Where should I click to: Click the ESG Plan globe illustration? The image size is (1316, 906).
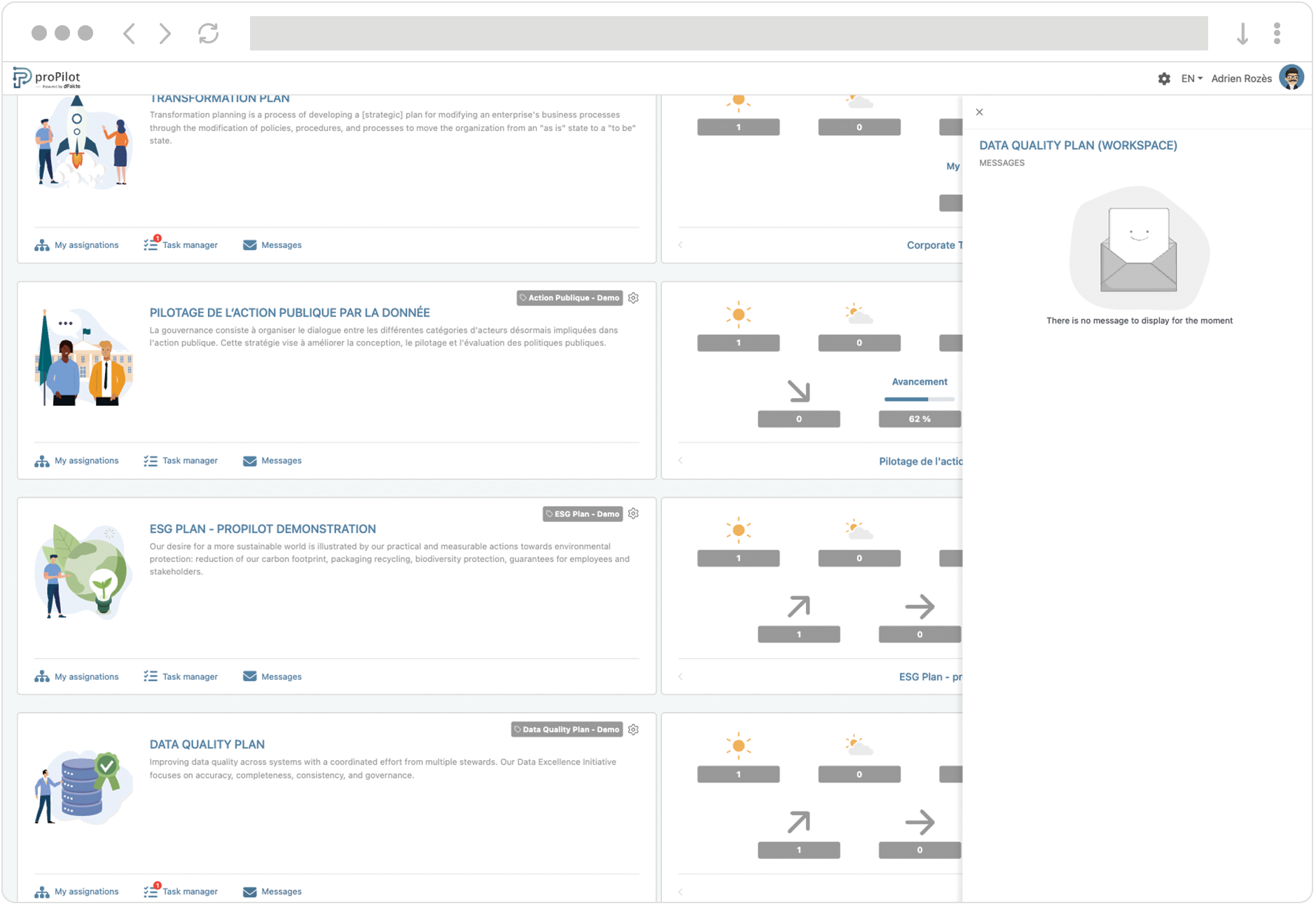coord(84,571)
